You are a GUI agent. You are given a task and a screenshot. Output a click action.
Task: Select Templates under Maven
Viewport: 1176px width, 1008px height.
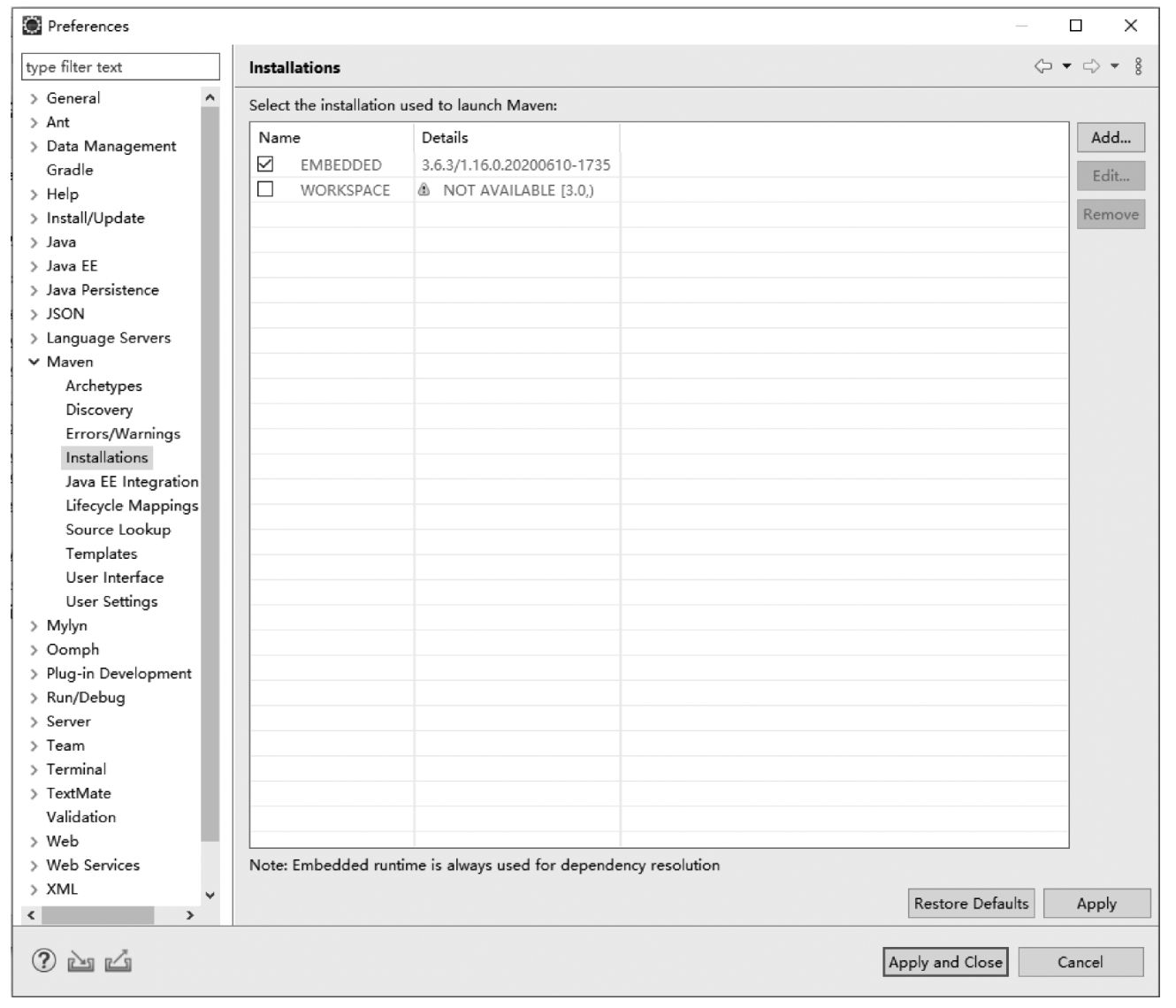(x=102, y=554)
